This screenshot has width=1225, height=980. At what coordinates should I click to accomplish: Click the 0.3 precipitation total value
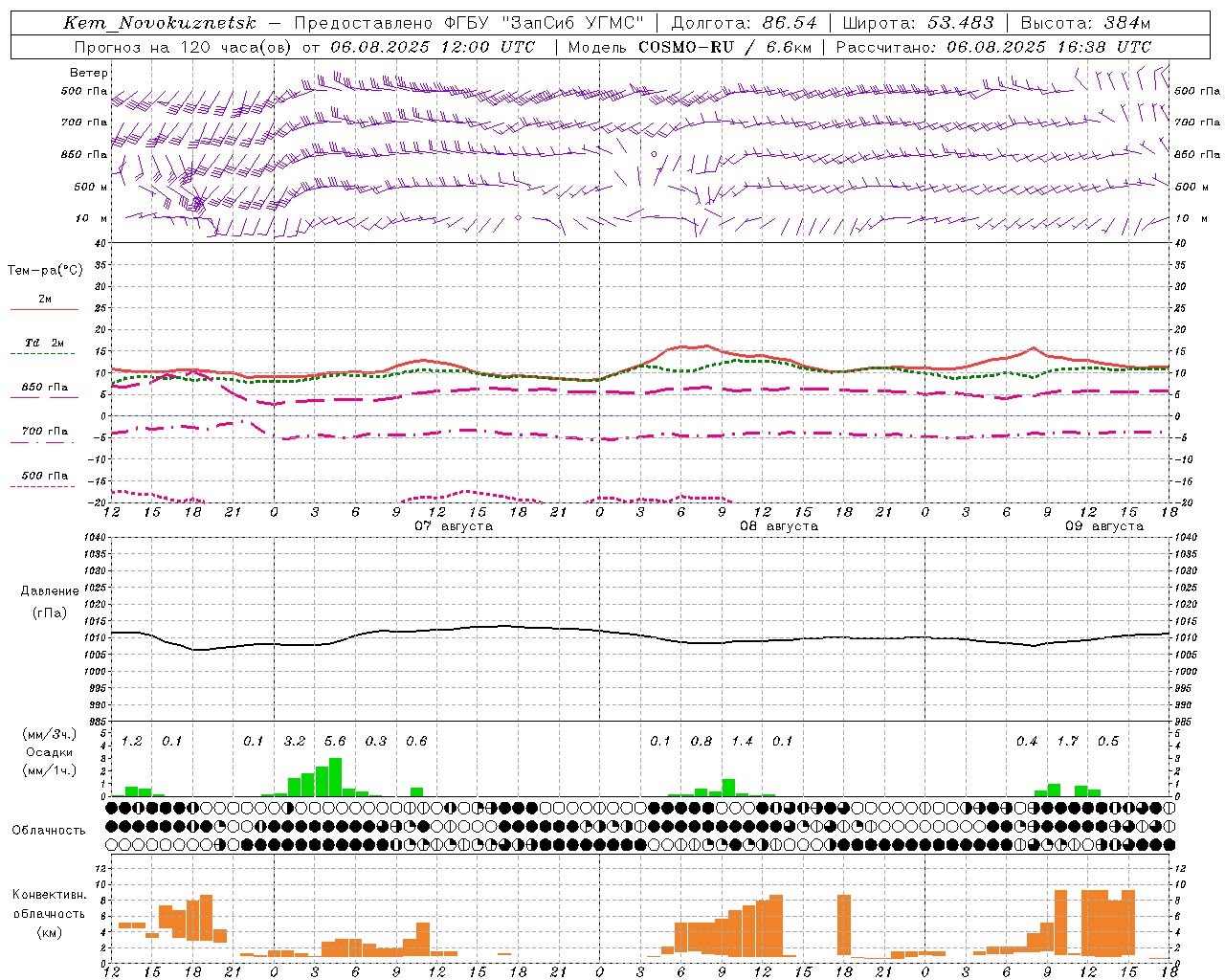tap(376, 741)
